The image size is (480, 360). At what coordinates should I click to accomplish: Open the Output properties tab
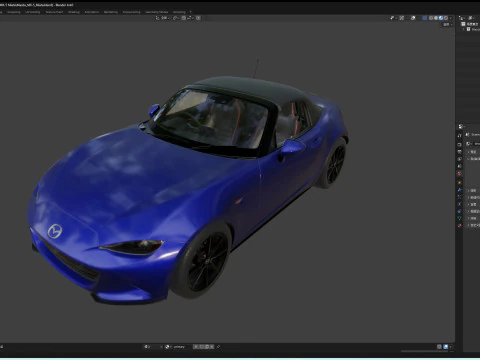click(459, 152)
